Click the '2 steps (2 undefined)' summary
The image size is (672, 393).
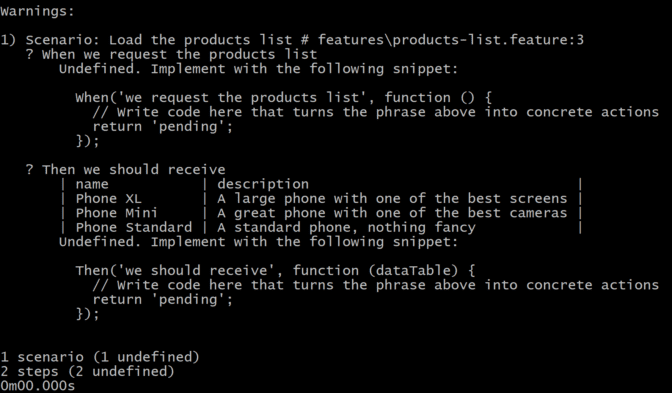(x=87, y=371)
